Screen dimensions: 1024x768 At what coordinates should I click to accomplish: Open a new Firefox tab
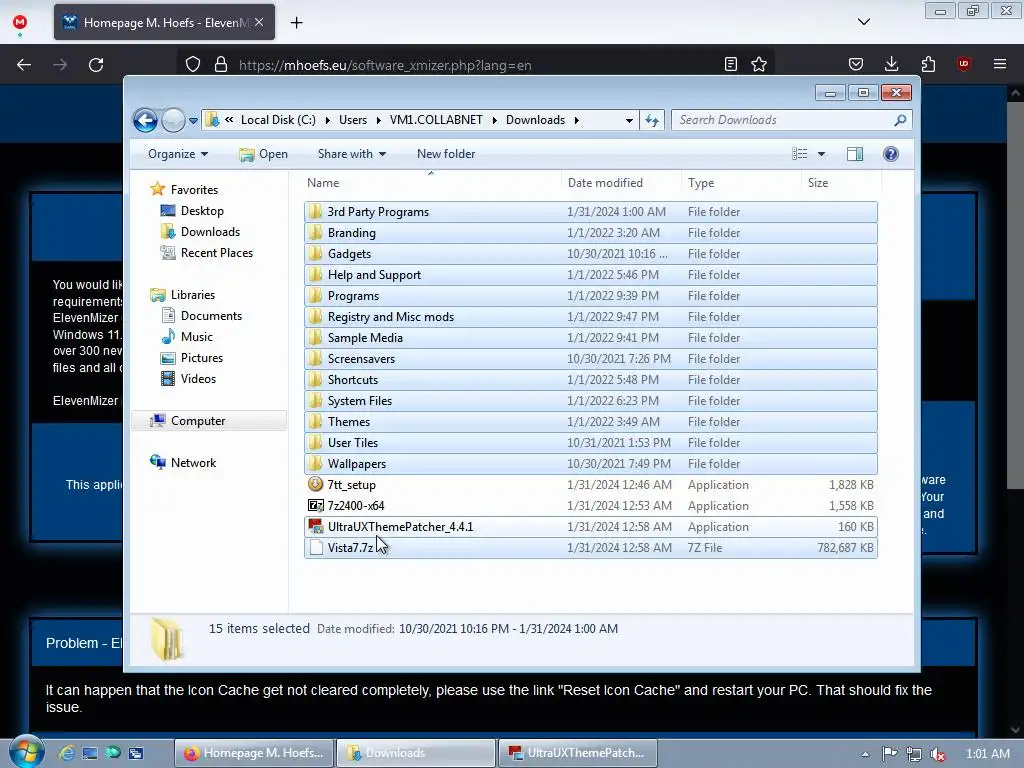(296, 23)
